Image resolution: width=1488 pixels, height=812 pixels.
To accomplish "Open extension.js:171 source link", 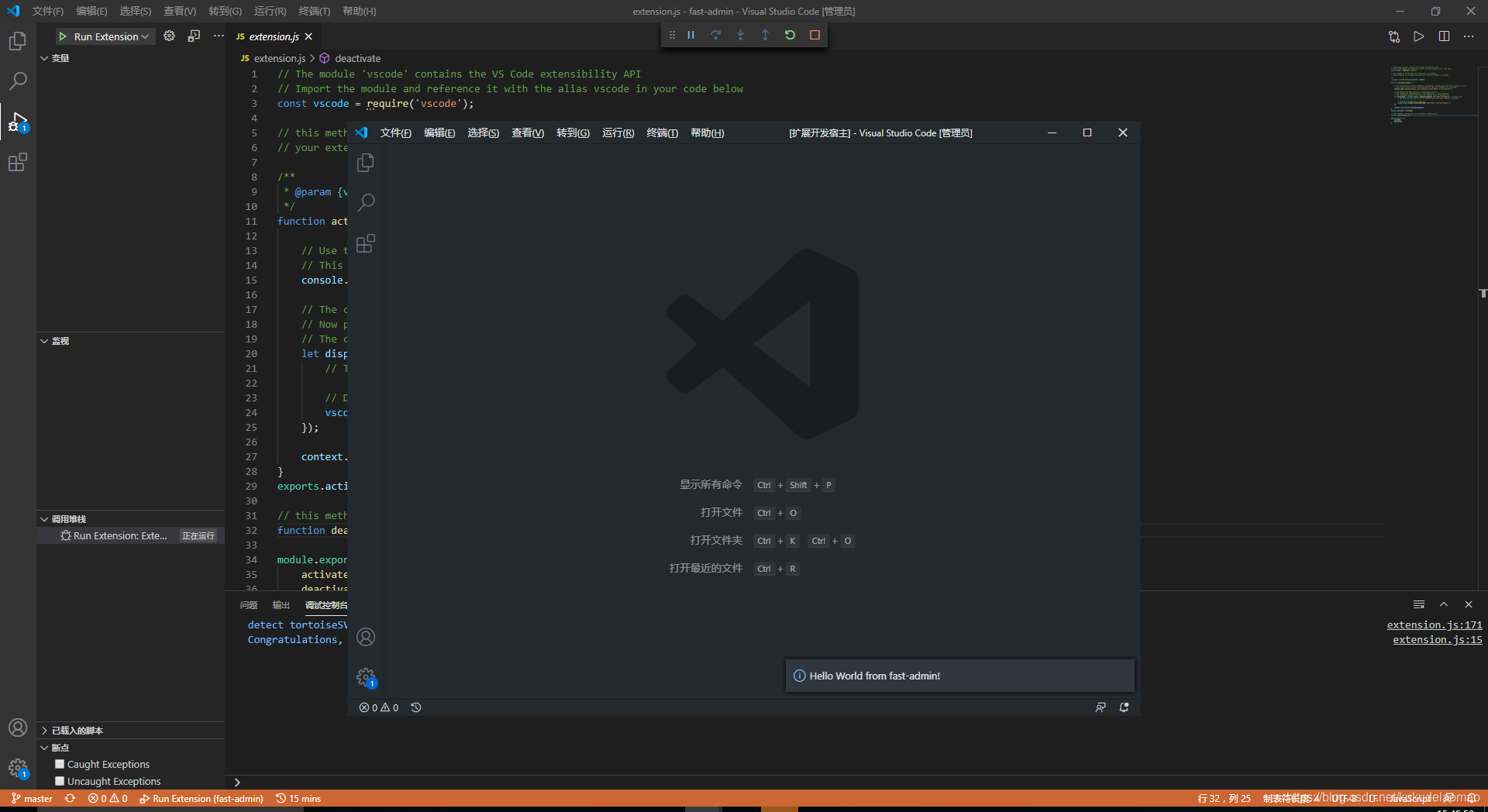I will 1435,624.
